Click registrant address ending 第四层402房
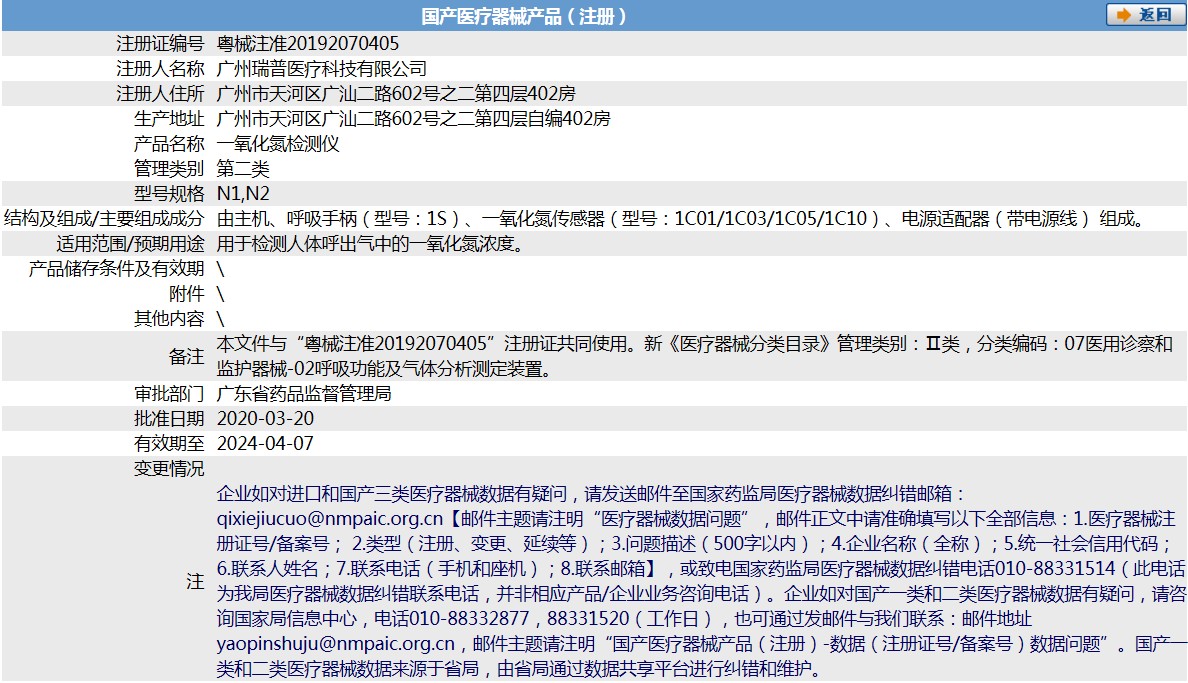This screenshot has height=683, width=1188. point(395,93)
